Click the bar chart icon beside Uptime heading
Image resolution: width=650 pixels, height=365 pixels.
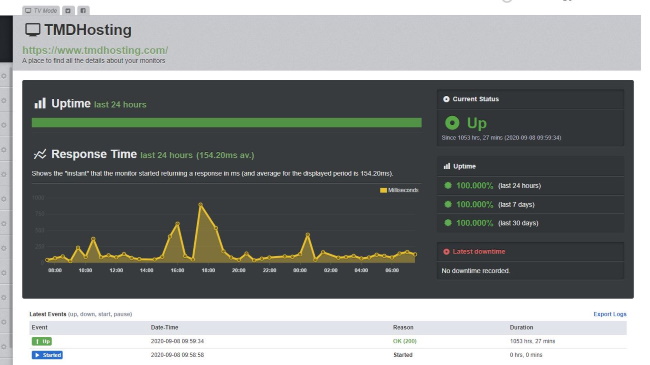pyautogui.click(x=40, y=103)
